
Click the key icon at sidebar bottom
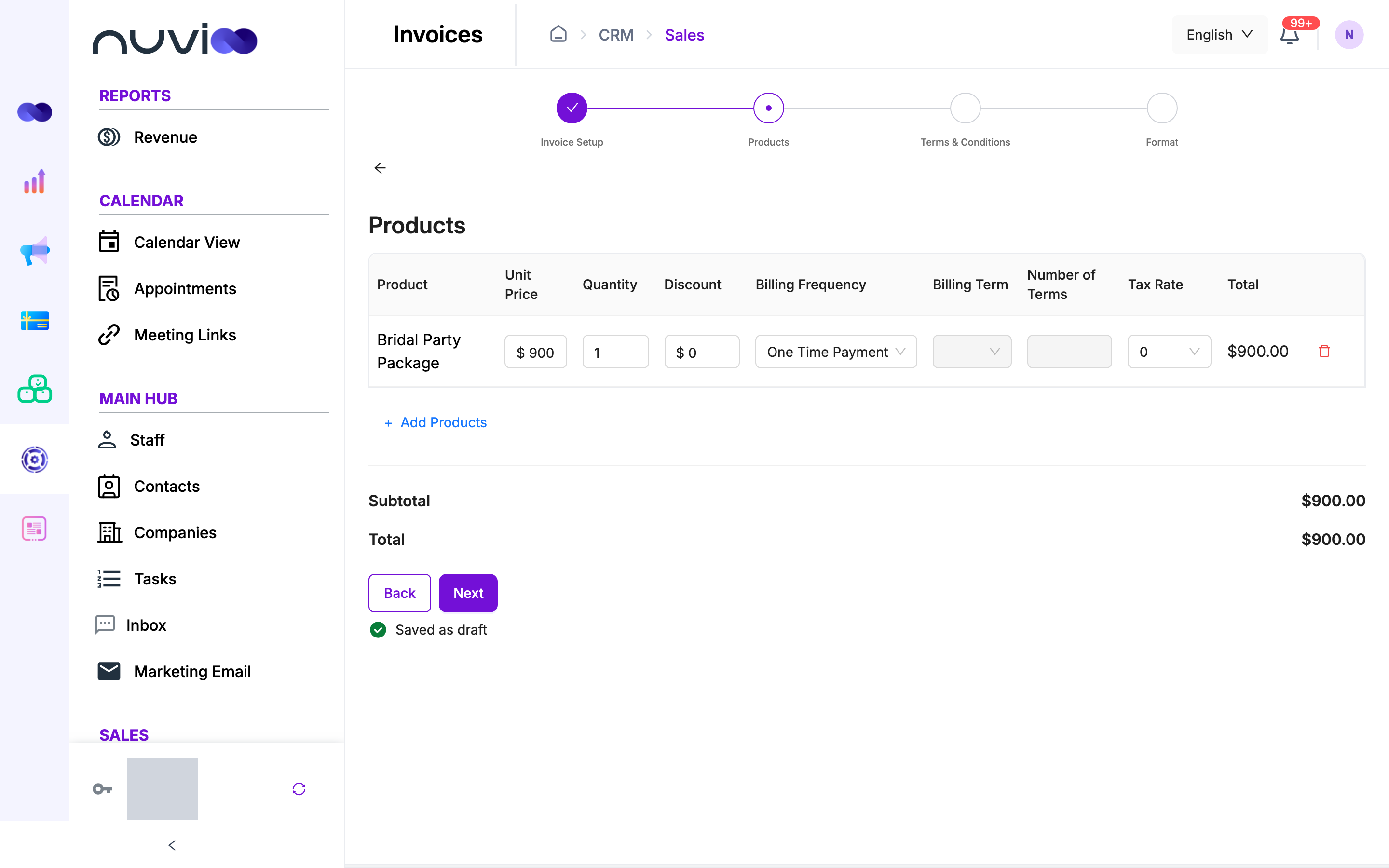point(102,789)
